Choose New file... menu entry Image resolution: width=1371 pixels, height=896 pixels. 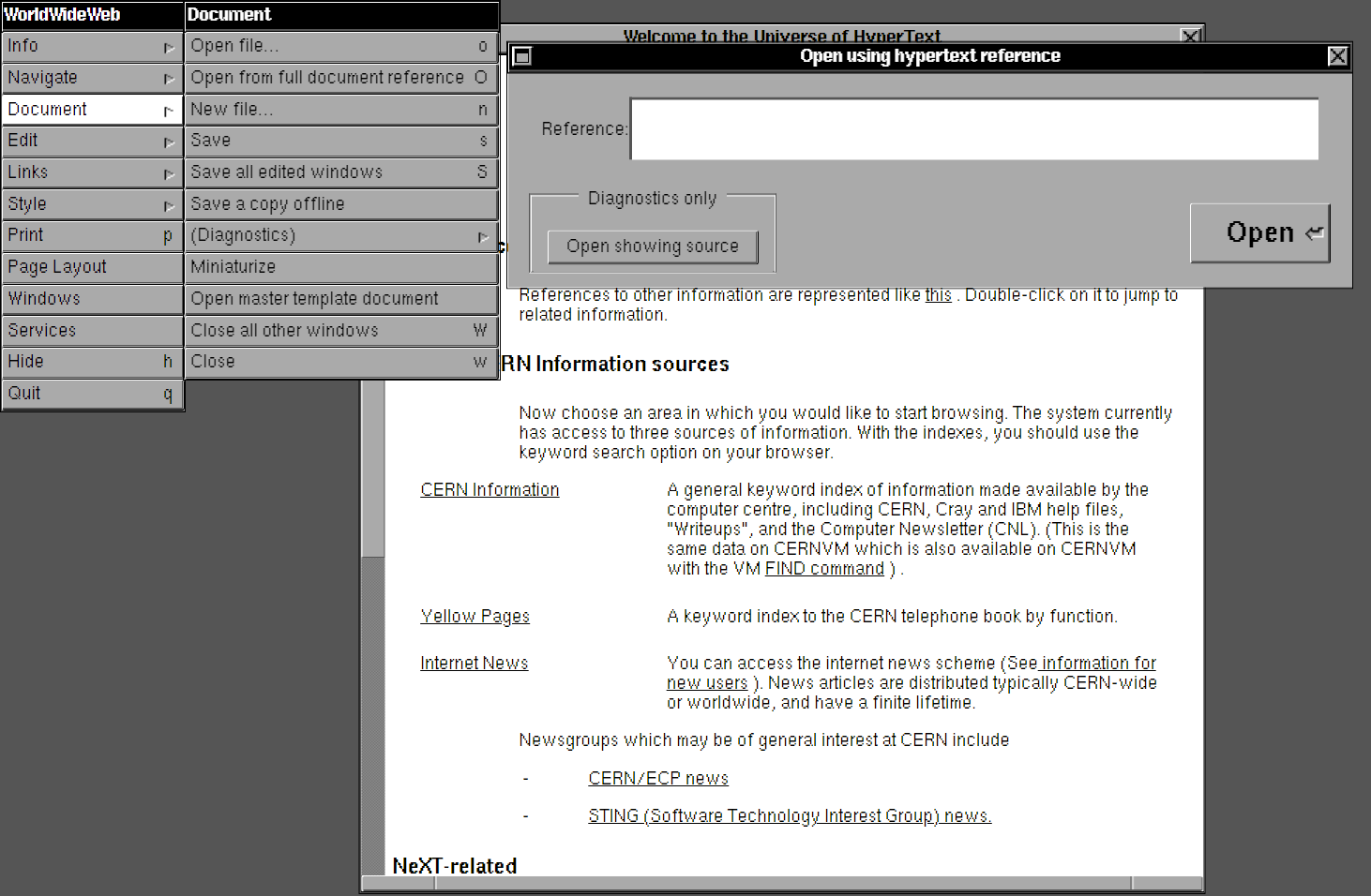coord(341,110)
